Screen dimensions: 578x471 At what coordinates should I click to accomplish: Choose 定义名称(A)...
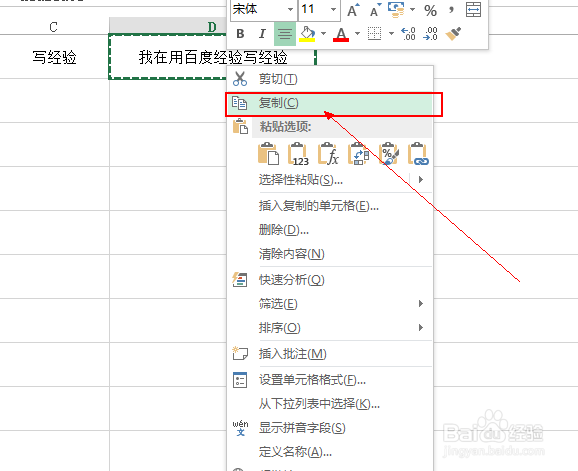tap(295, 452)
